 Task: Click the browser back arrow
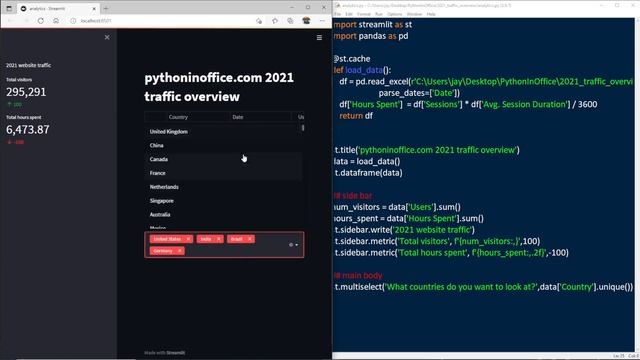(11, 21)
